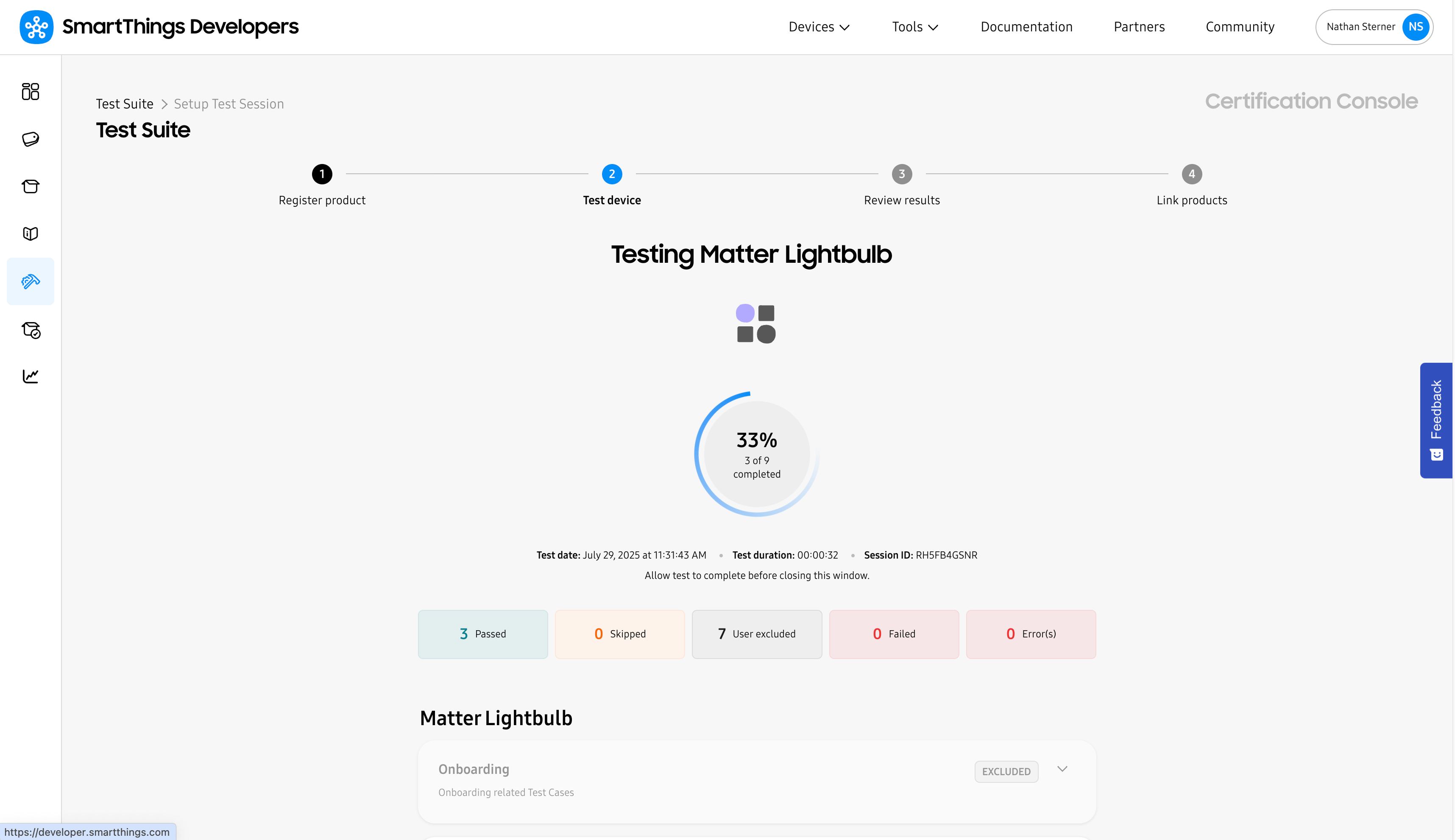
Task: Click the Allow test to complete notice
Action: tap(756, 575)
